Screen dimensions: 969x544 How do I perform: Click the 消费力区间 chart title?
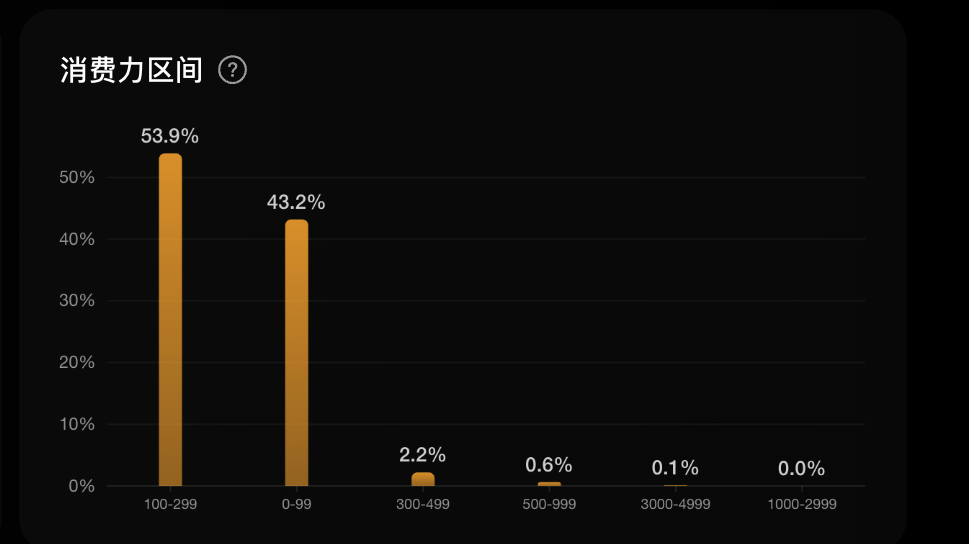pyautogui.click(x=131, y=70)
